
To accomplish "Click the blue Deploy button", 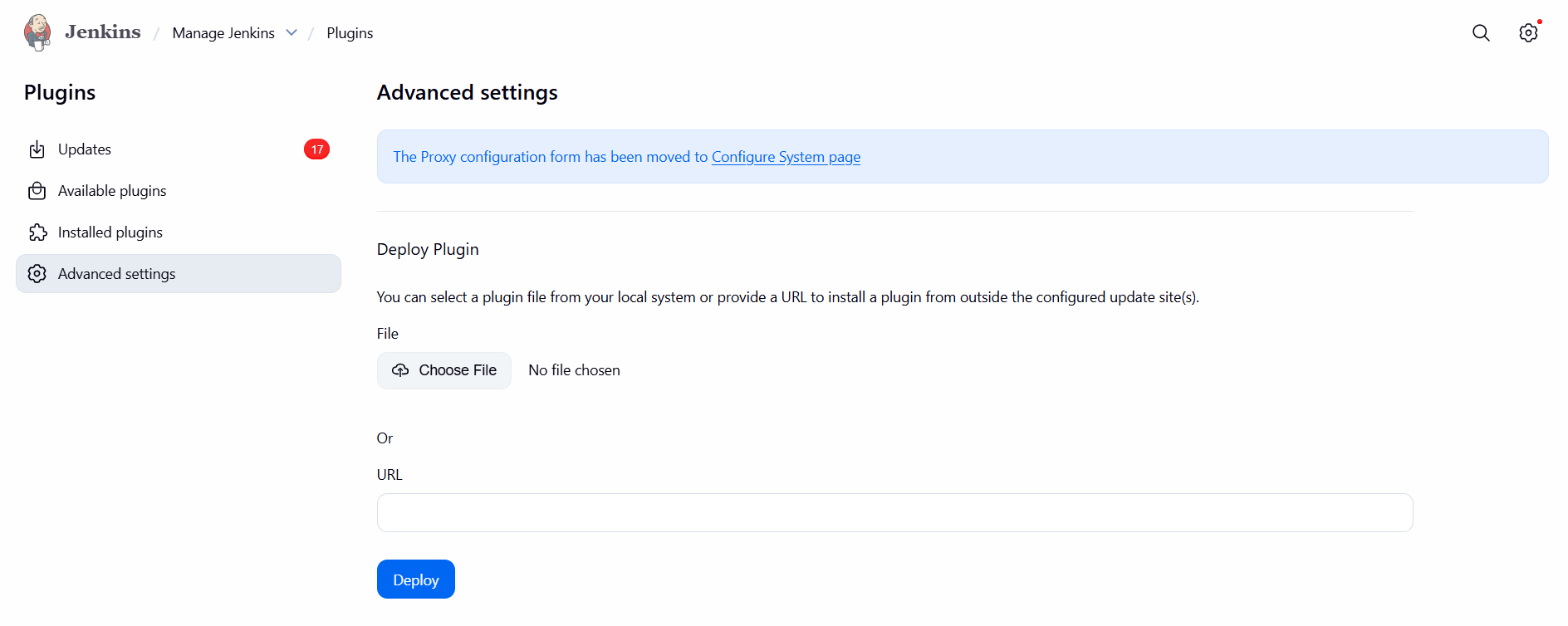I will 416,580.
